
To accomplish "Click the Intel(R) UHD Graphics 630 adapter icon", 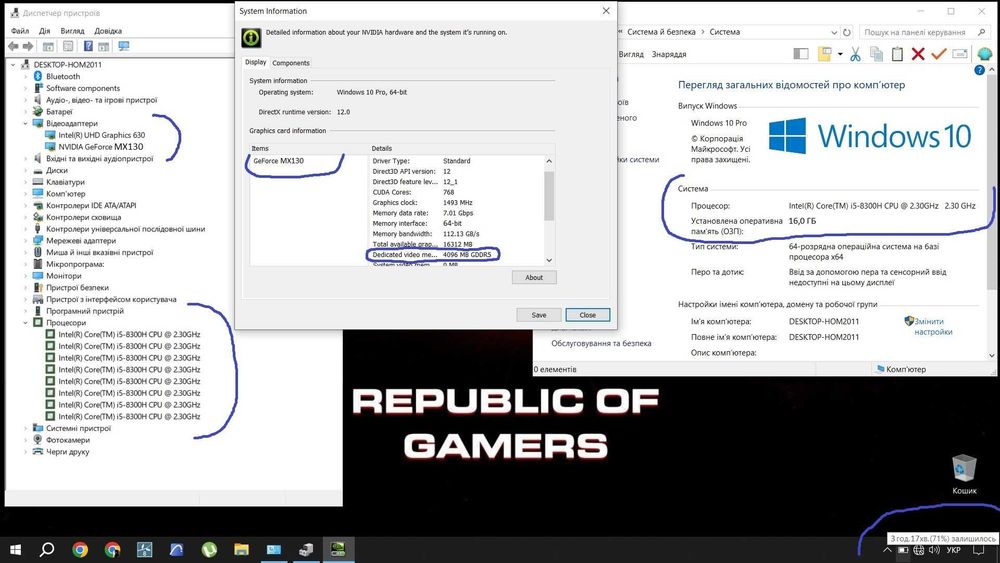I will pos(50,135).
